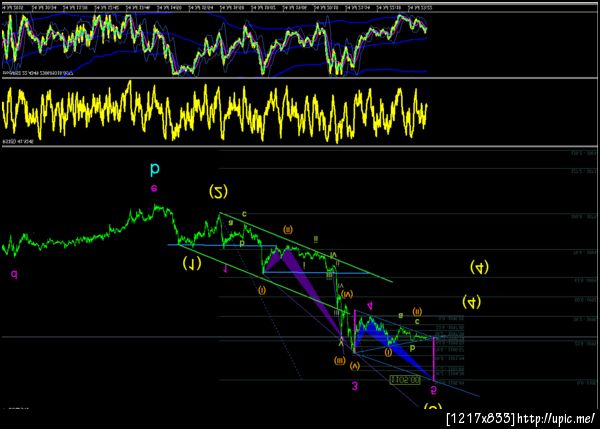600x429 pixels.
Task: Select the yellow "(2)" wave label at the channel start
Action: click(x=218, y=191)
